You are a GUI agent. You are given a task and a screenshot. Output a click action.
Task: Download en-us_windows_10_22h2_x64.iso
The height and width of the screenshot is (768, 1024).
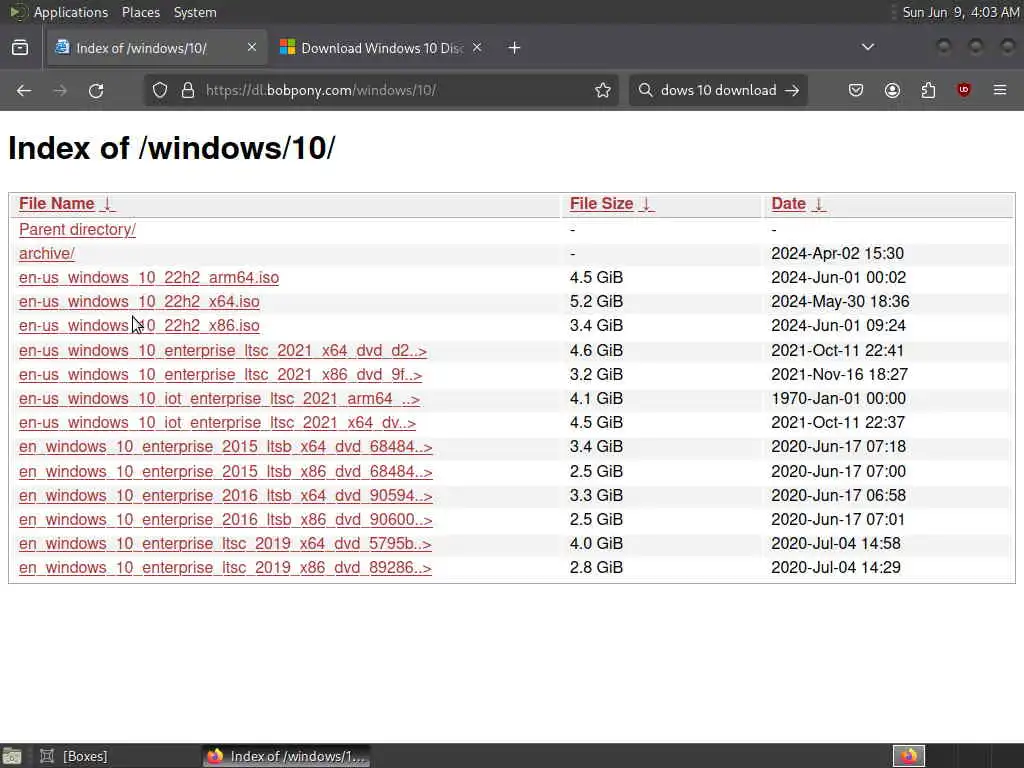[x=139, y=302]
